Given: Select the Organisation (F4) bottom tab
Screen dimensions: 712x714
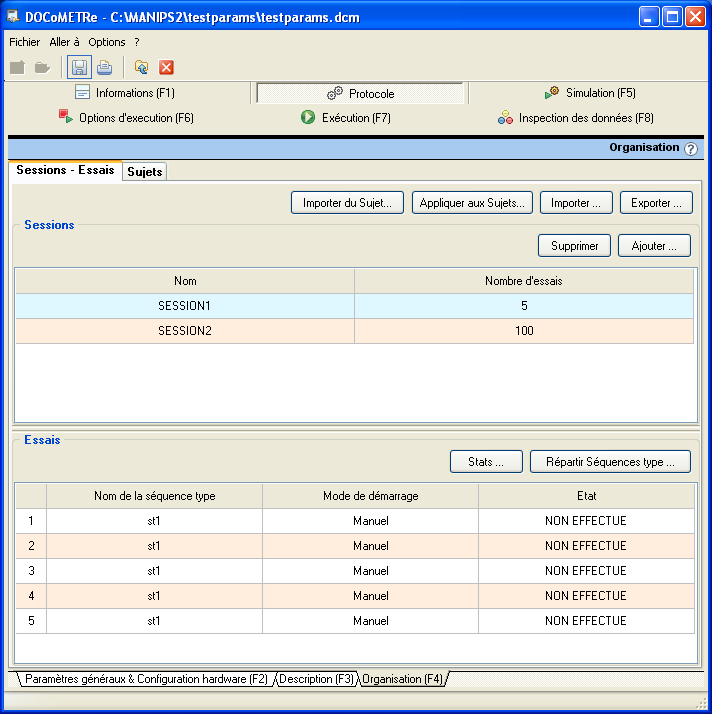Looking at the screenshot, I should pos(402,679).
